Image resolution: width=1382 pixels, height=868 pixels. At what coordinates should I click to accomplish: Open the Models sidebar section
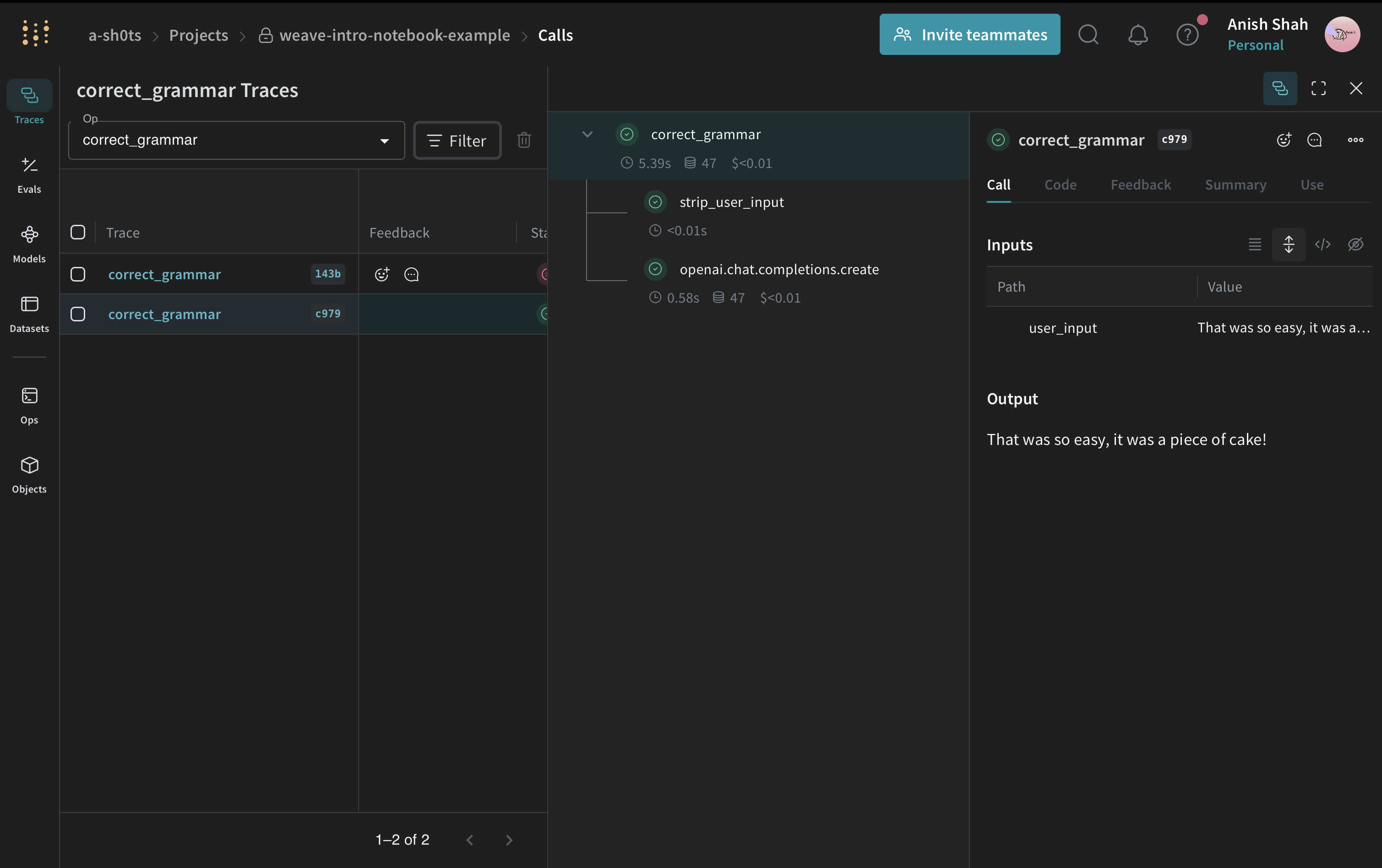(29, 244)
